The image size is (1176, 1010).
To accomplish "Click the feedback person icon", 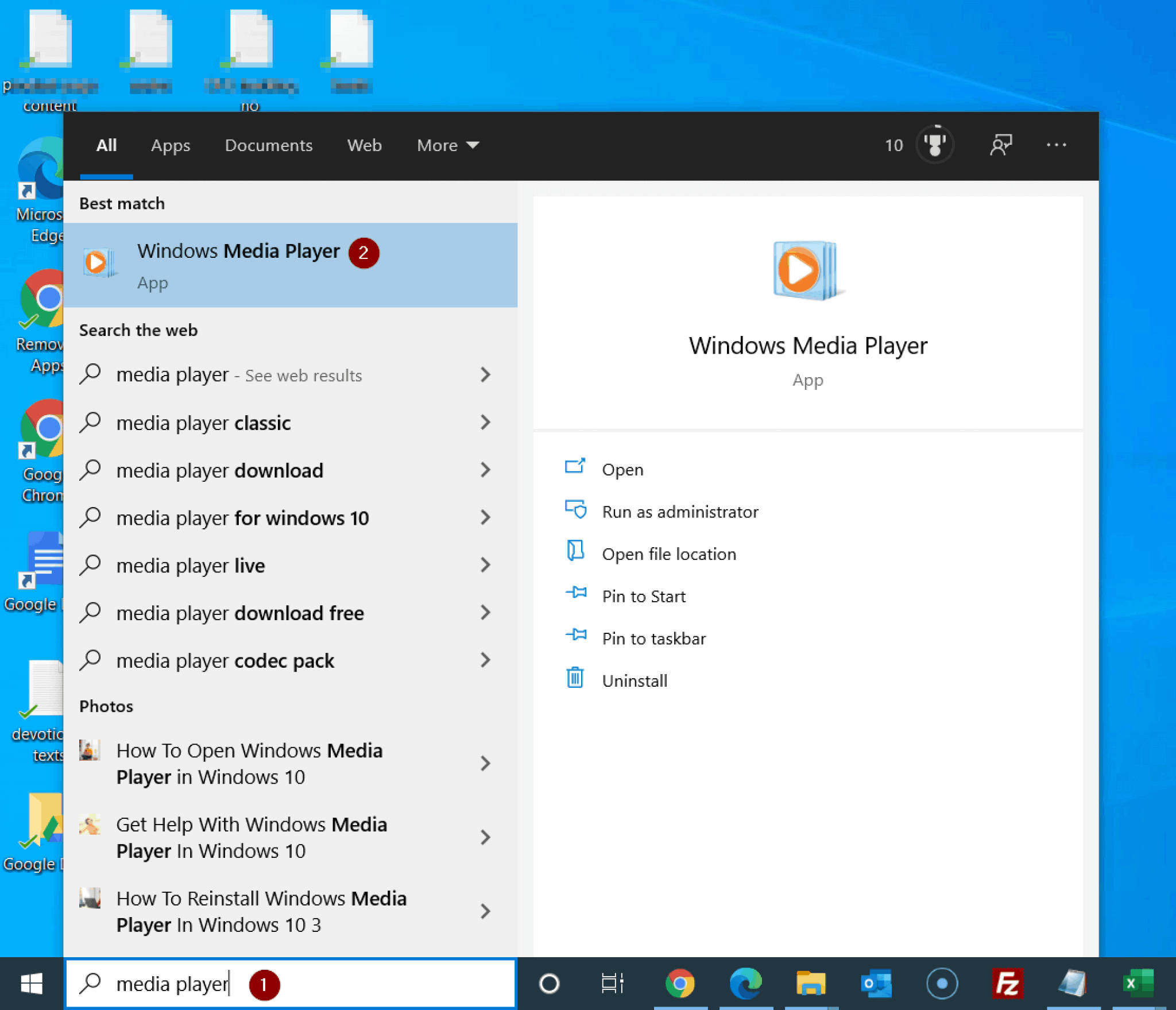I will 1000,145.
